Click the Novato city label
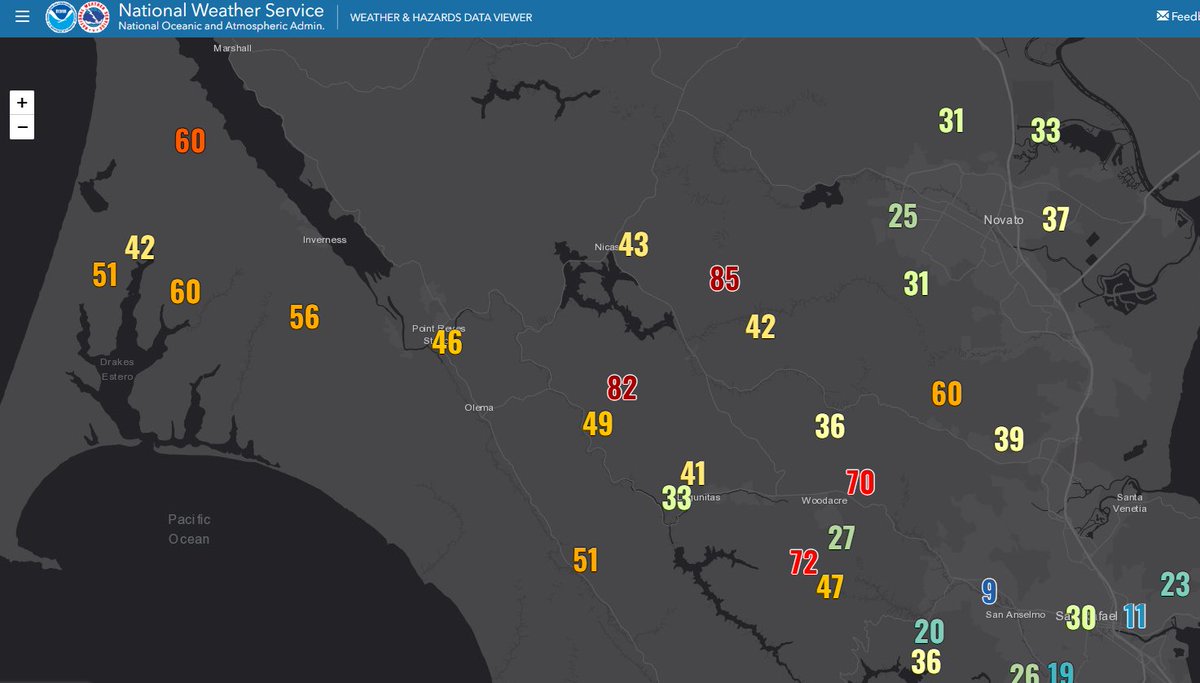Viewport: 1200px width, 683px height. tap(1003, 220)
